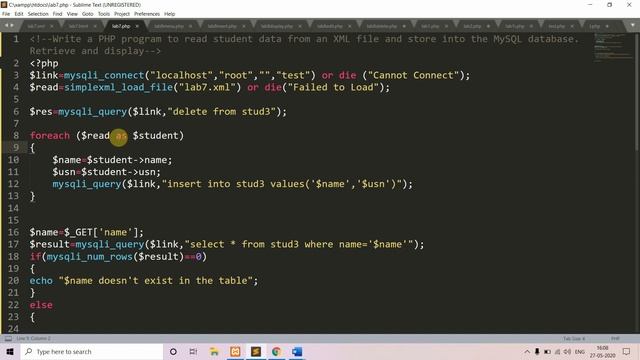The height and width of the screenshot is (360, 640).
Task: Close the lab7.php tab
Action: coord(137,26)
